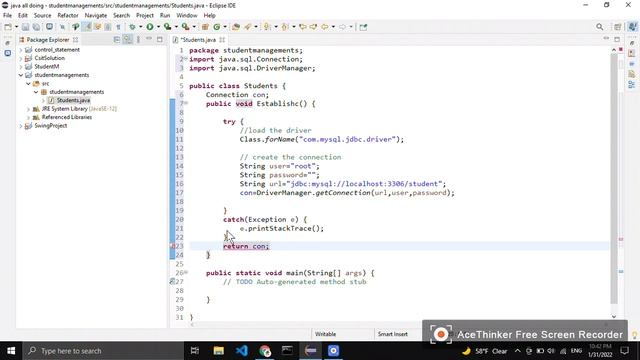
Task: Click the Open Perspective icon
Action: pos(618,27)
